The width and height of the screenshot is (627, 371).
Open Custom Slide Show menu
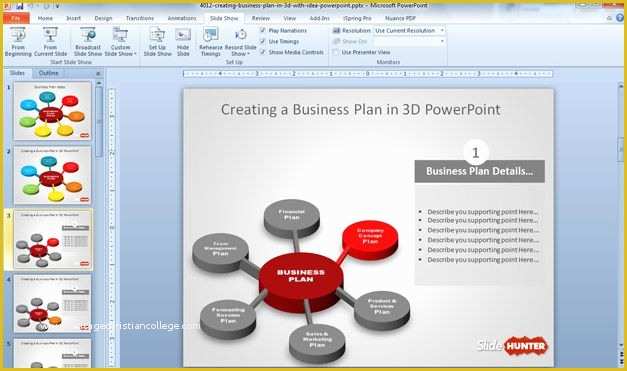point(120,42)
